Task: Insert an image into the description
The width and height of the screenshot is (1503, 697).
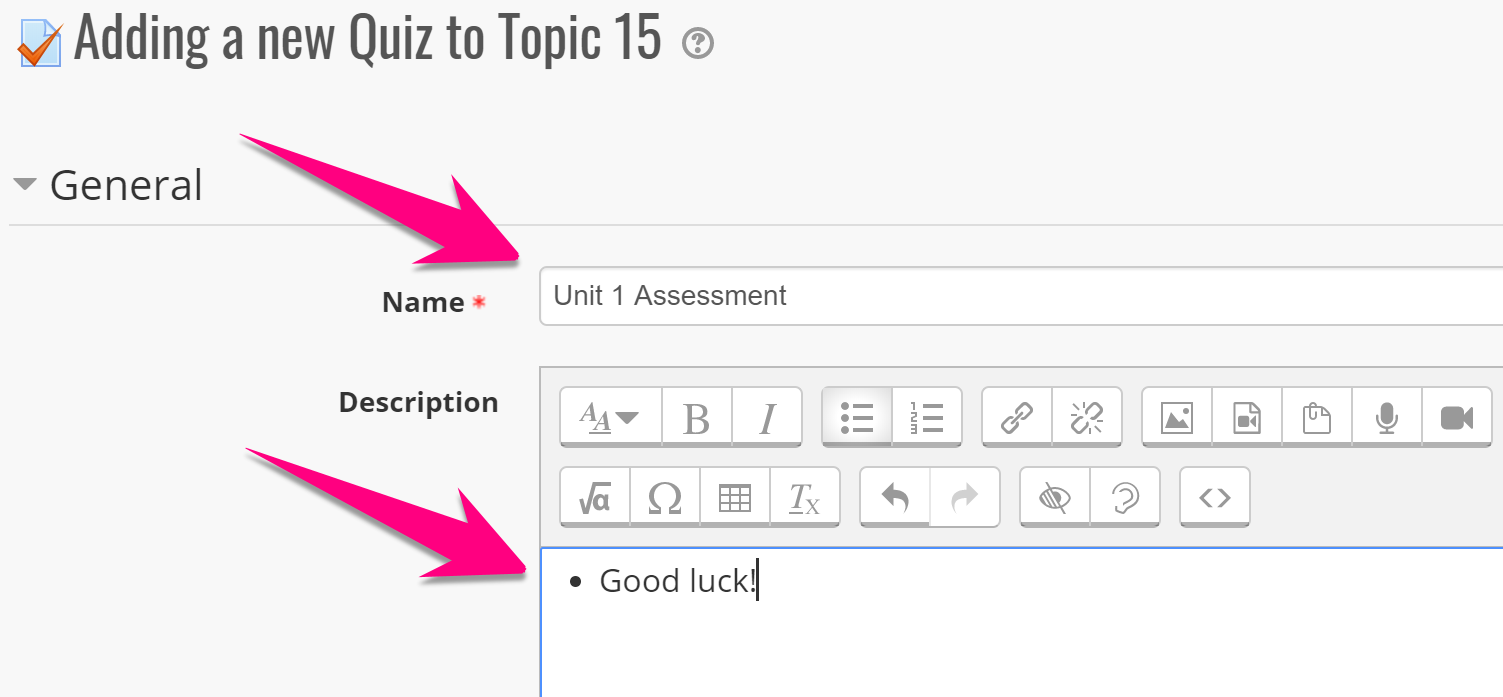Action: pyautogui.click(x=1177, y=417)
